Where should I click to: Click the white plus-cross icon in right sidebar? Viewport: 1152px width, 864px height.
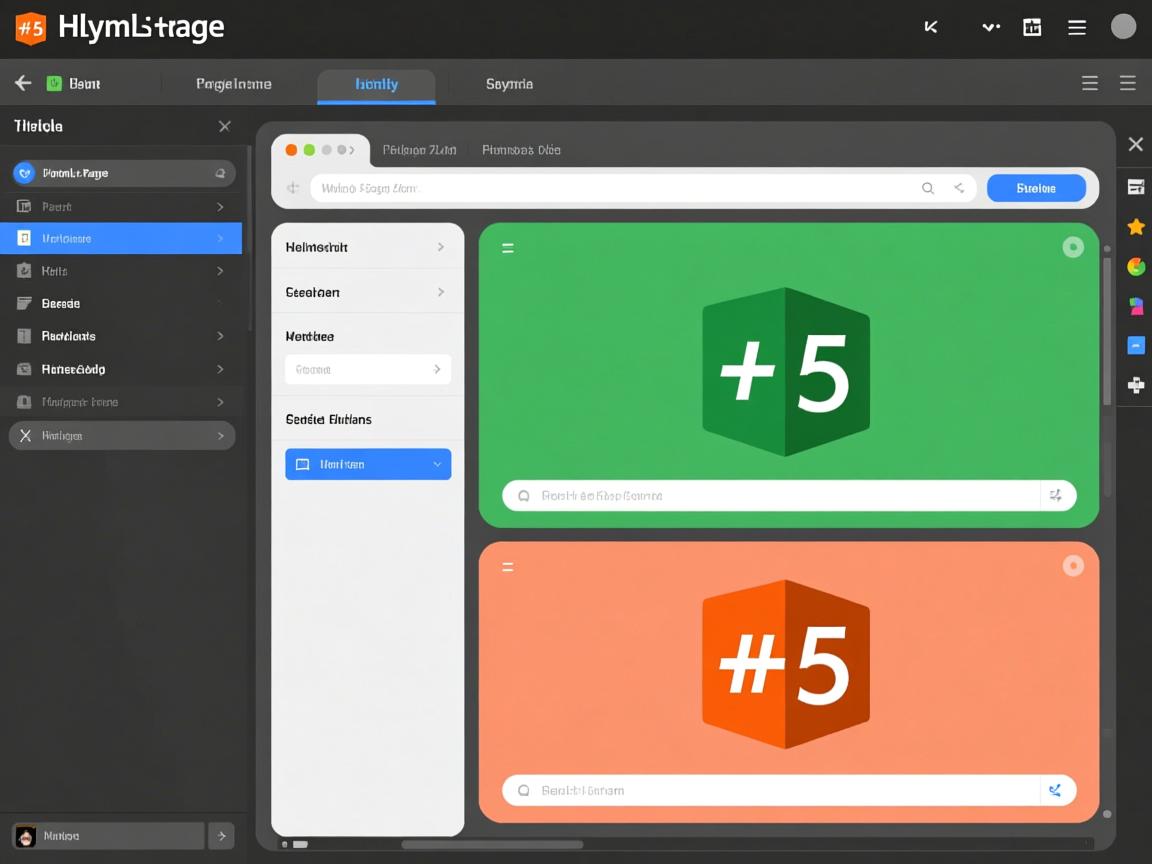click(x=1136, y=385)
